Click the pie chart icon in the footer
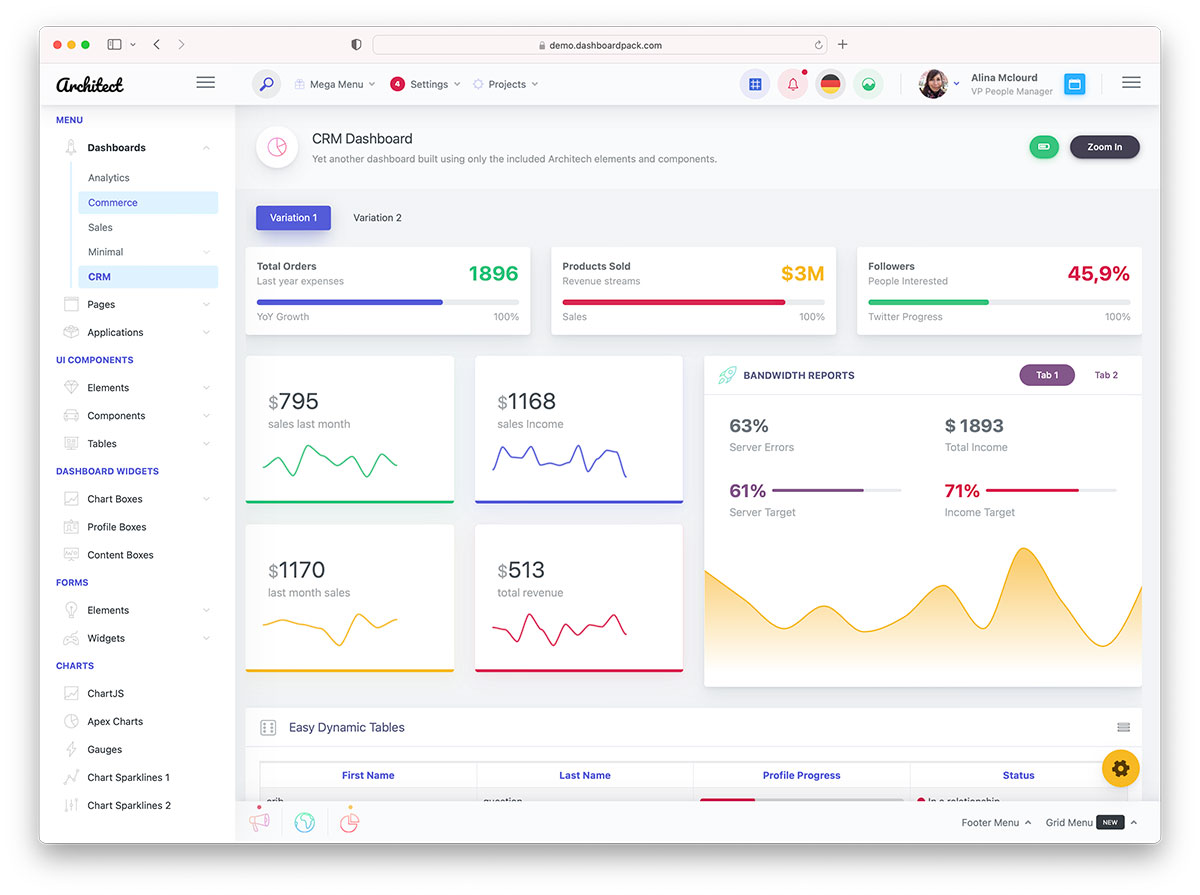Screen dimensions: 1200x895 click(348, 821)
